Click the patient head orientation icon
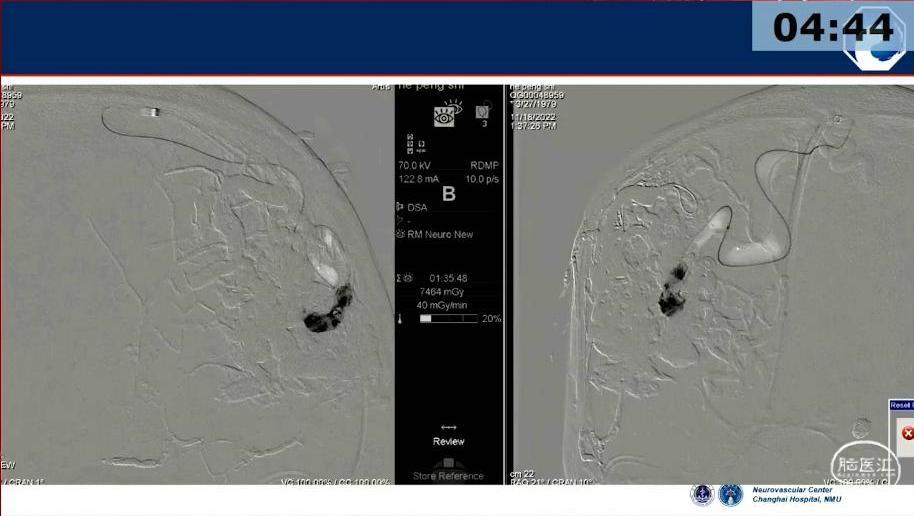 pos(483,113)
